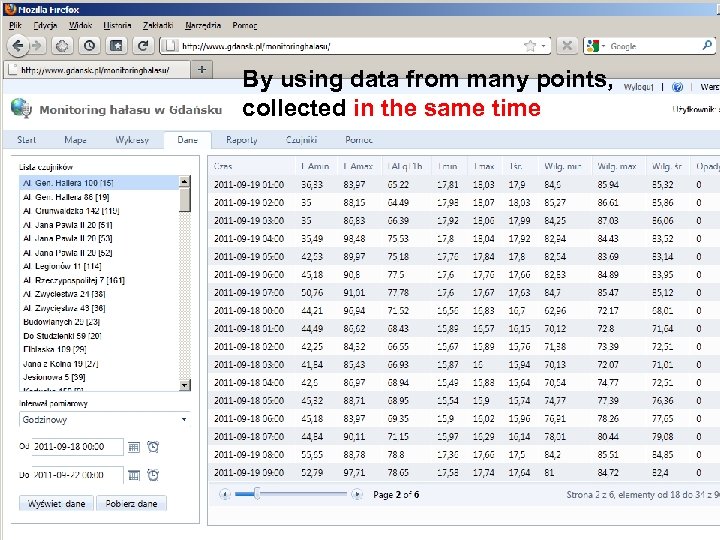The height and width of the screenshot is (540, 720).
Task: Select sensor Al. Gen. Hallera 86 [19]
Action: (99, 197)
